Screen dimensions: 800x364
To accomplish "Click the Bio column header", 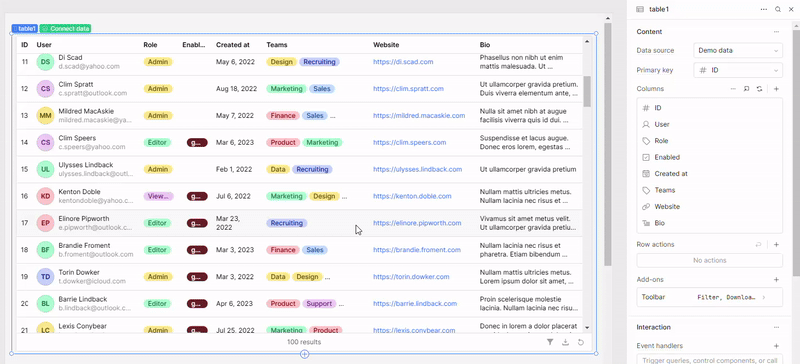I will coord(485,45).
